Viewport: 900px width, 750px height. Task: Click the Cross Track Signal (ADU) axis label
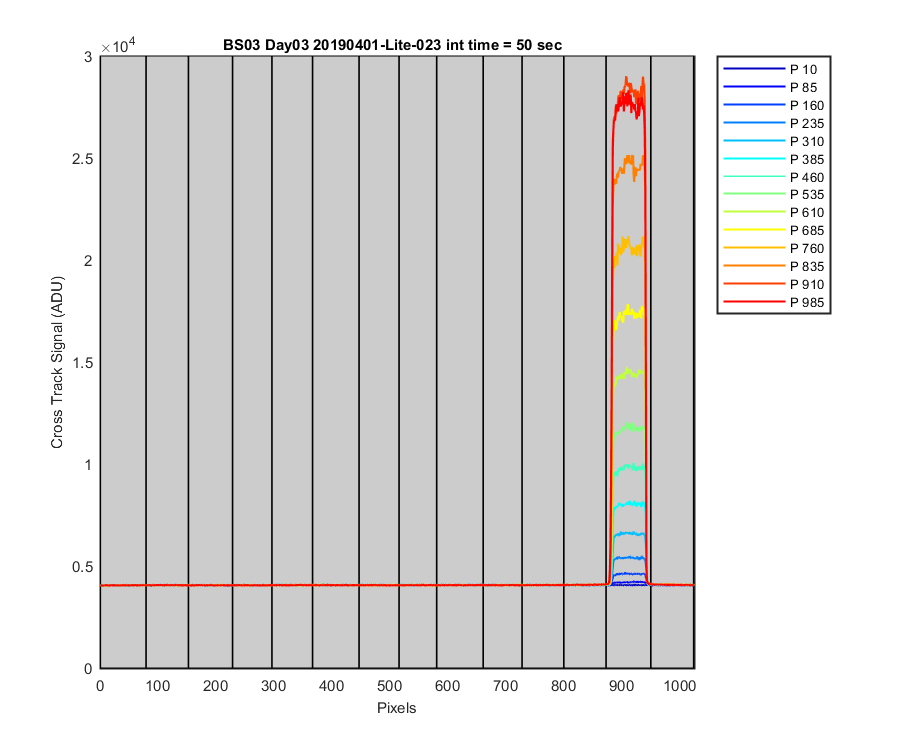pos(57,362)
